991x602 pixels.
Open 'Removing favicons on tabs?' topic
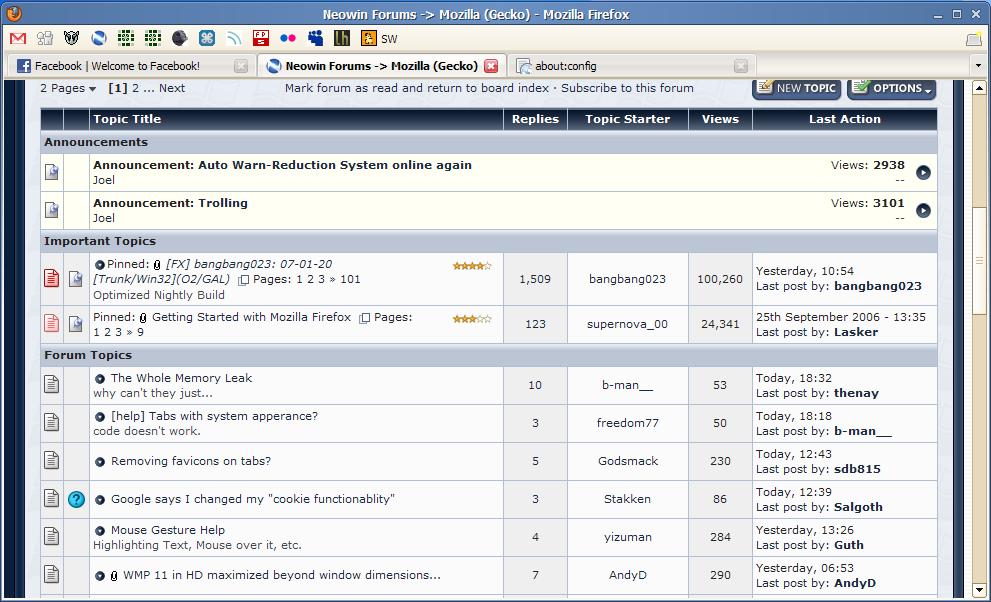tap(190, 461)
